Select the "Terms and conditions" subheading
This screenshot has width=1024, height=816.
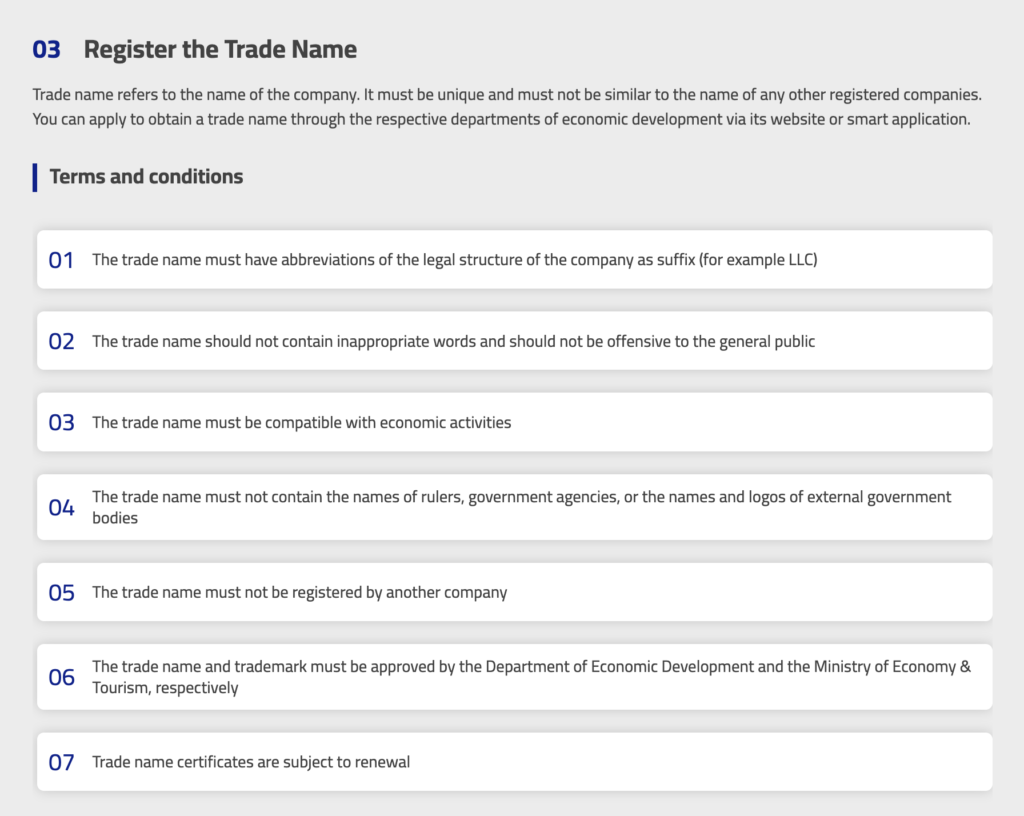pos(146,177)
